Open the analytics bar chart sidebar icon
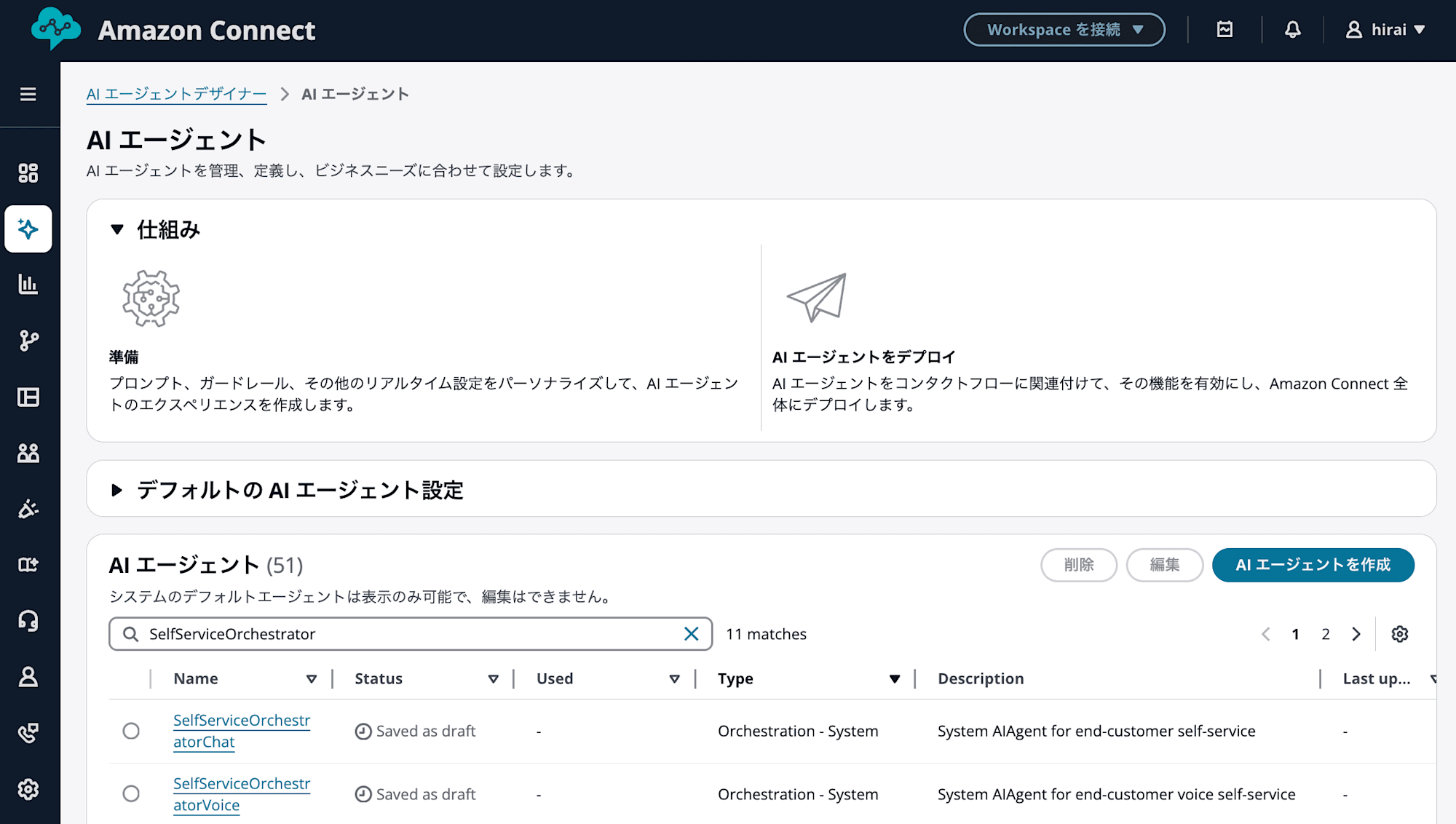Viewport: 1456px width, 824px height. (x=28, y=284)
